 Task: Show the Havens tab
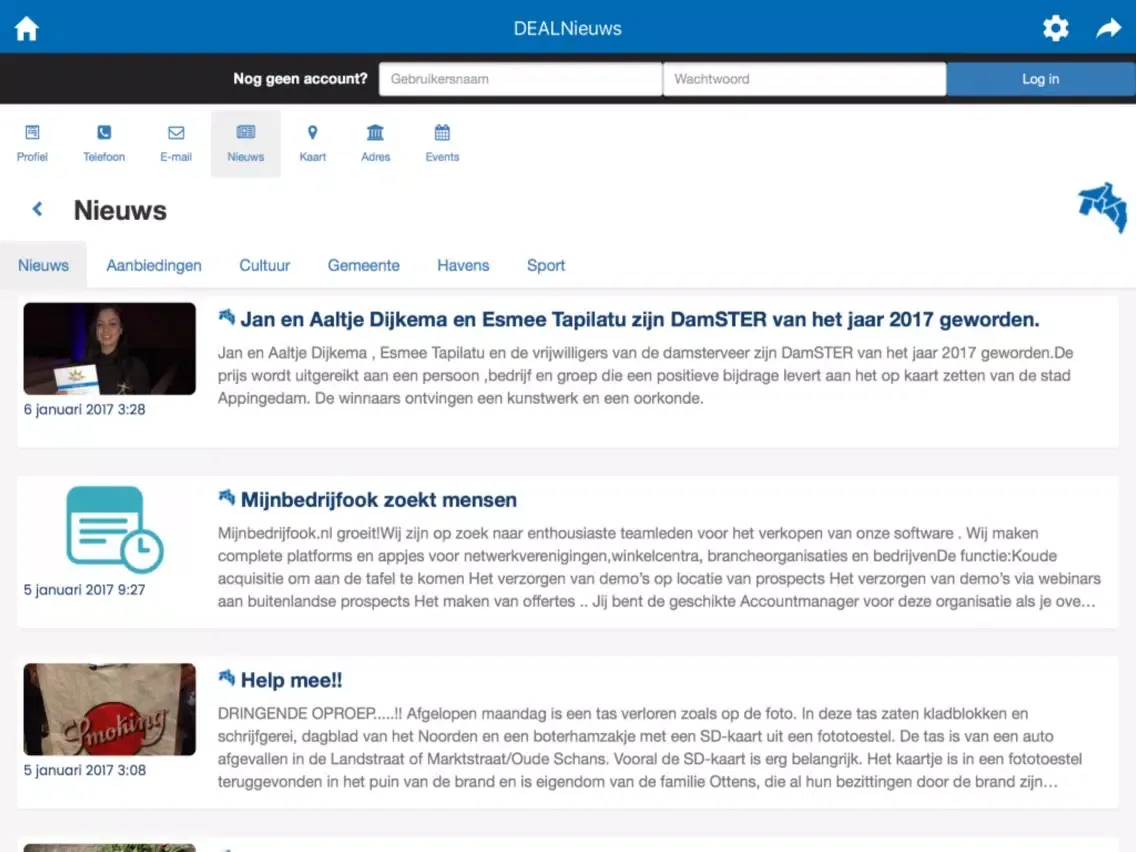(x=463, y=265)
